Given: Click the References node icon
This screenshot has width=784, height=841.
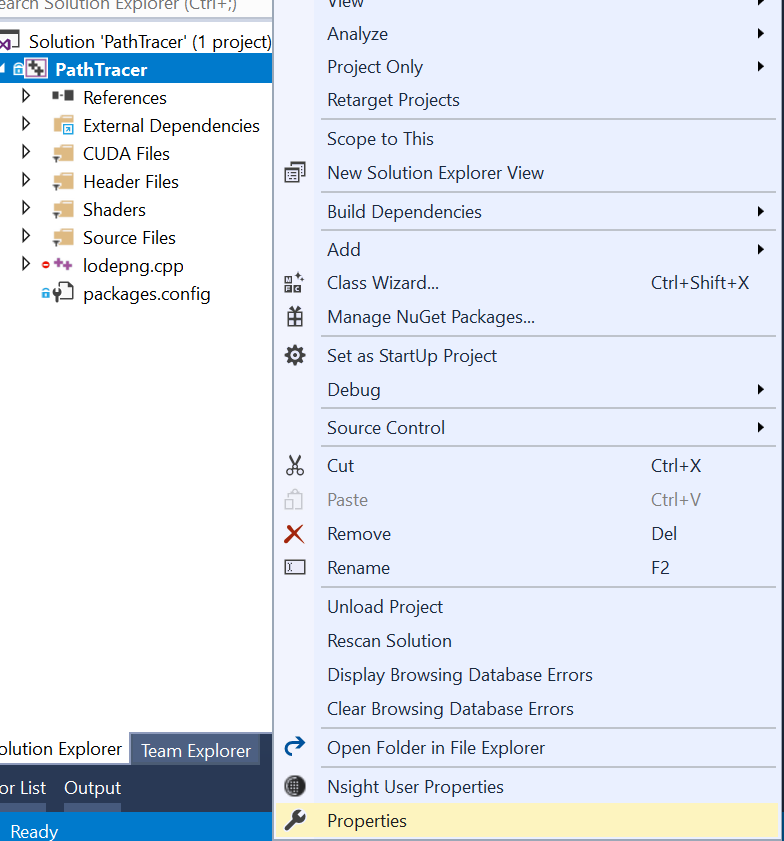Looking at the screenshot, I should click(63, 97).
